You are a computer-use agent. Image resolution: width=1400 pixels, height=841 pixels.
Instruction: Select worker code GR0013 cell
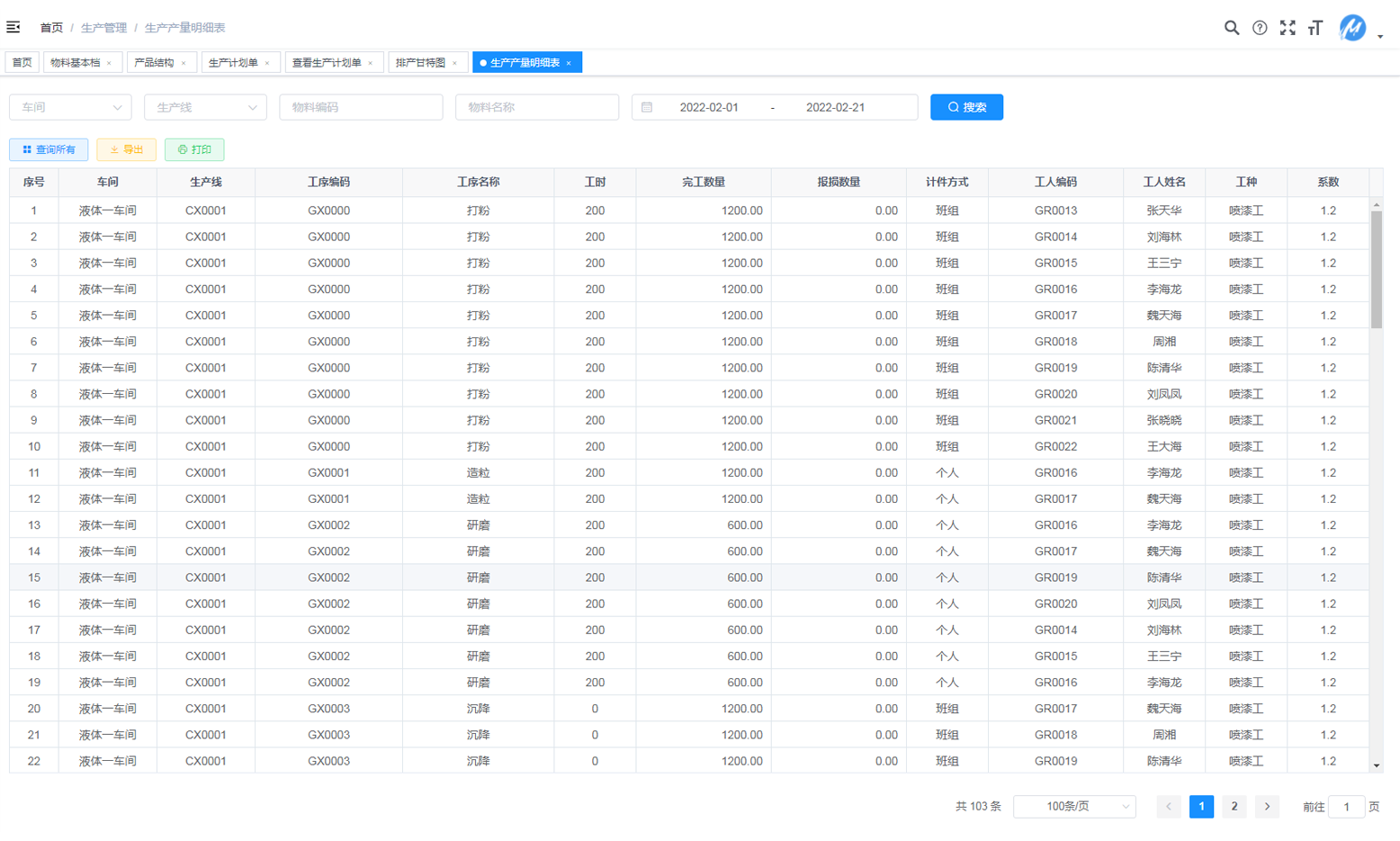(x=1055, y=210)
